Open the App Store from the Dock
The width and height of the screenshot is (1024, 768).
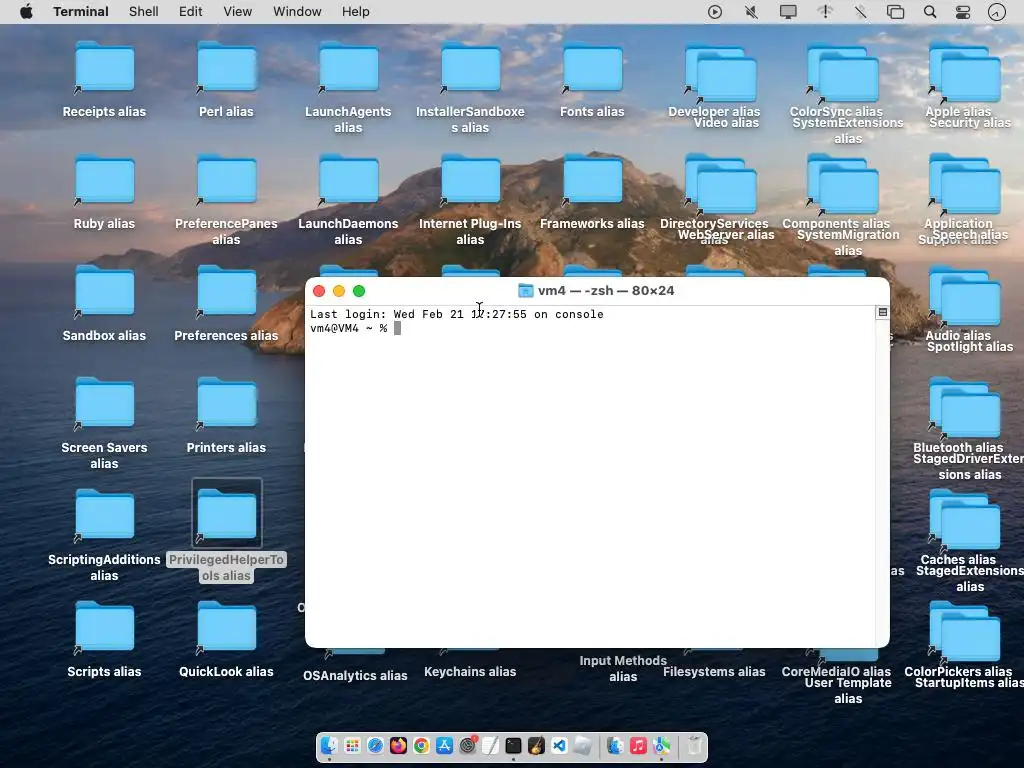click(444, 745)
